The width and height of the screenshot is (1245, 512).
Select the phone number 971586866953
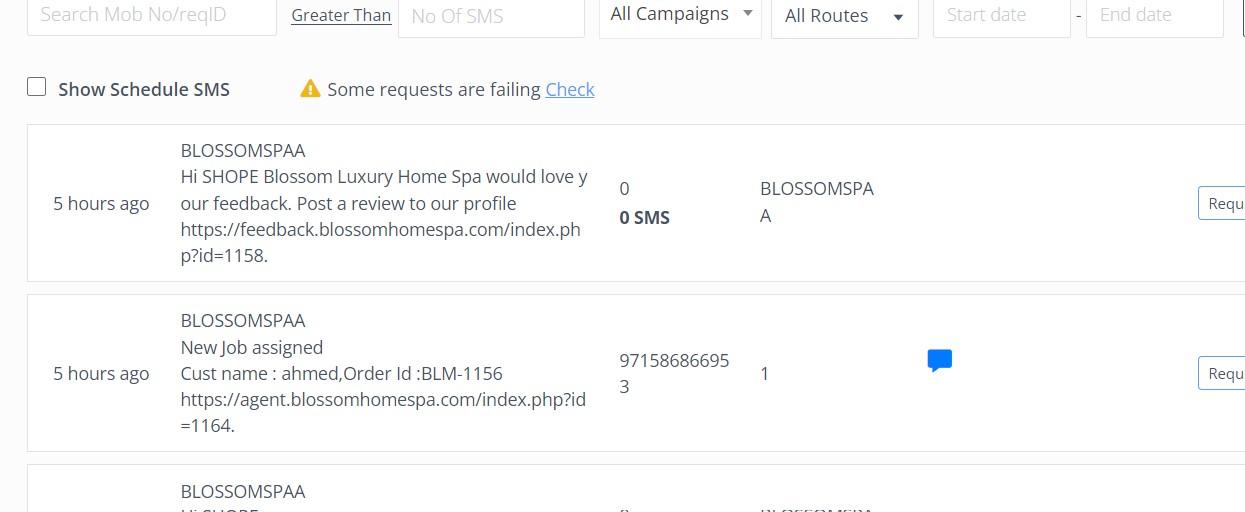pos(674,373)
